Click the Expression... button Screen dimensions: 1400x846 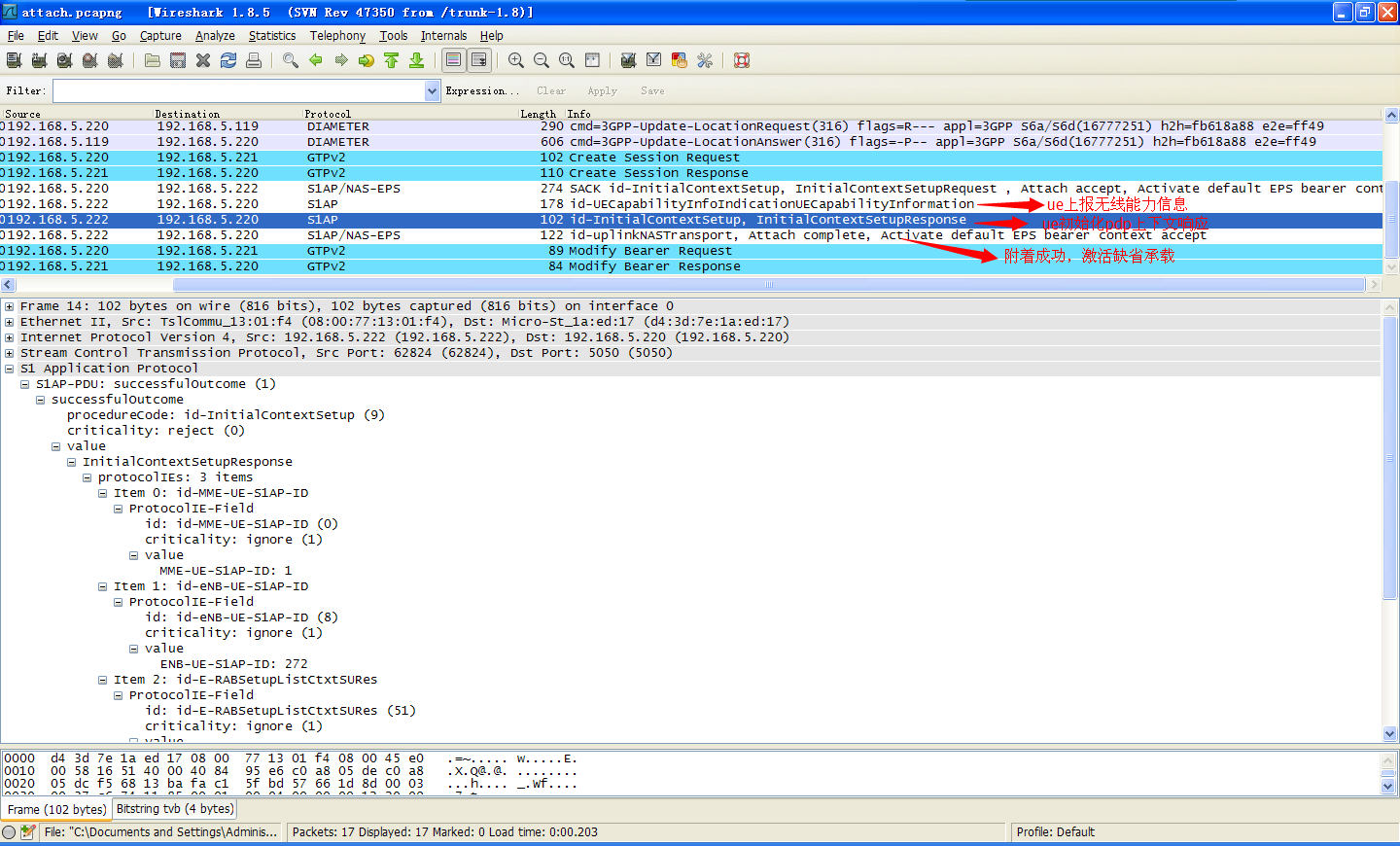(x=482, y=90)
